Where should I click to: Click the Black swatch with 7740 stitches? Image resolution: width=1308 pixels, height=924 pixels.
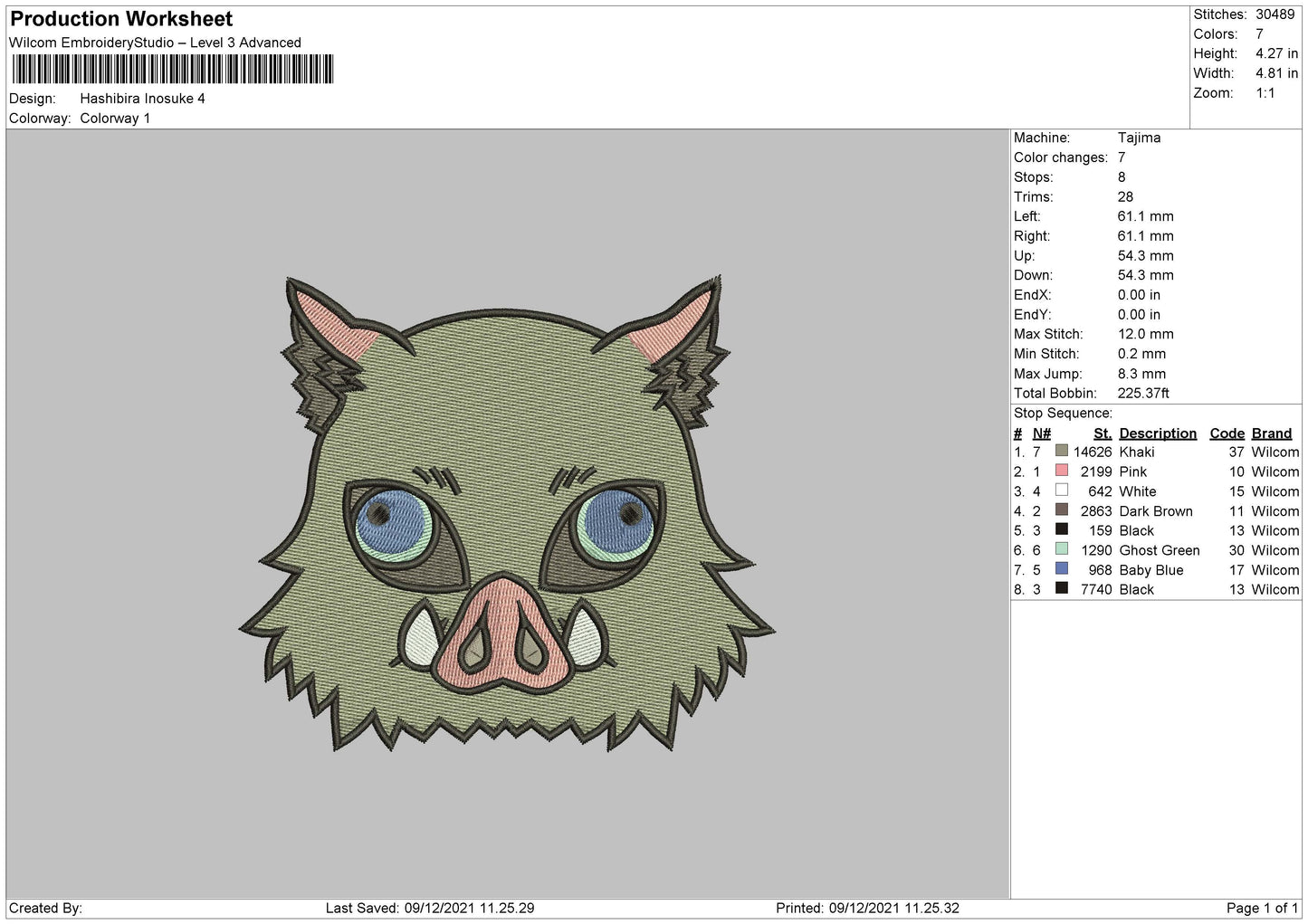(x=1061, y=589)
